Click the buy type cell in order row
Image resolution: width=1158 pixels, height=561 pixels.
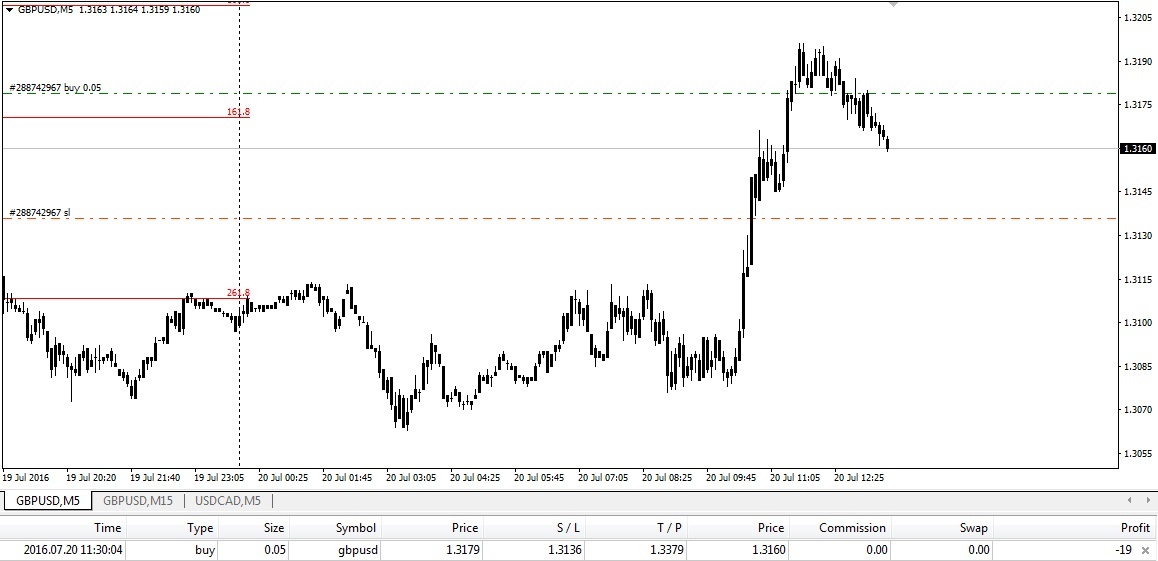[x=204, y=550]
